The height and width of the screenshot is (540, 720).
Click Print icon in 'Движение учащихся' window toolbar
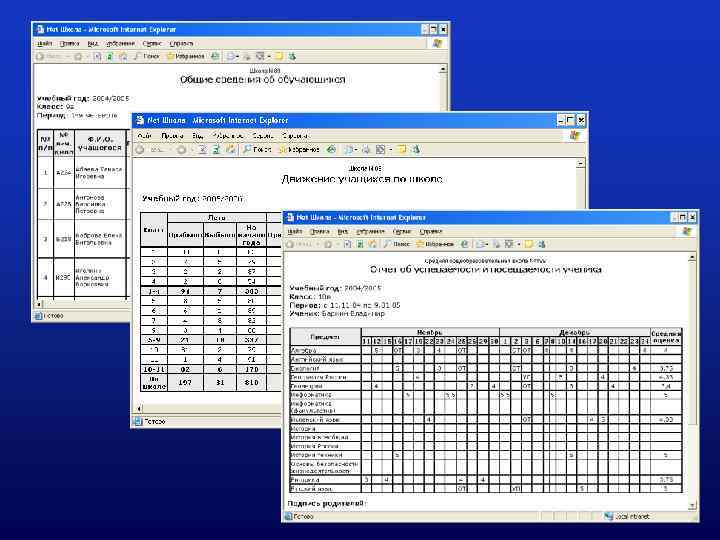(366, 150)
